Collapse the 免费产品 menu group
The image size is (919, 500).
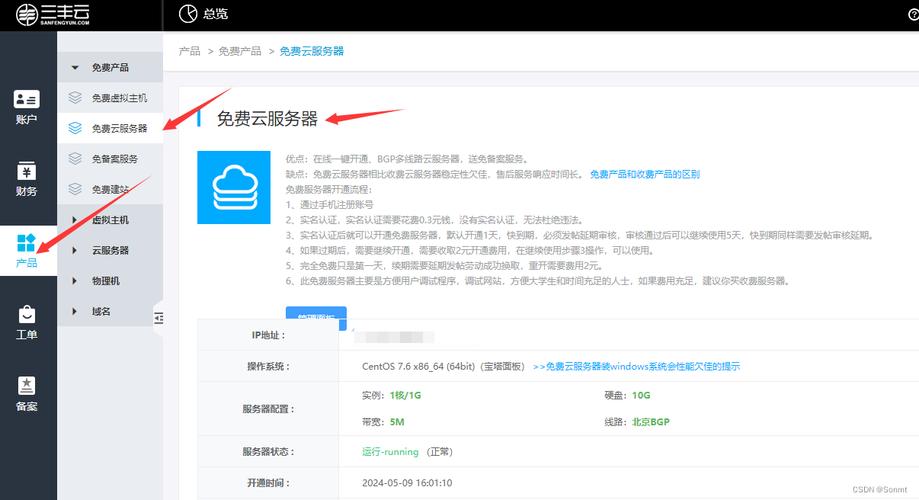point(110,67)
